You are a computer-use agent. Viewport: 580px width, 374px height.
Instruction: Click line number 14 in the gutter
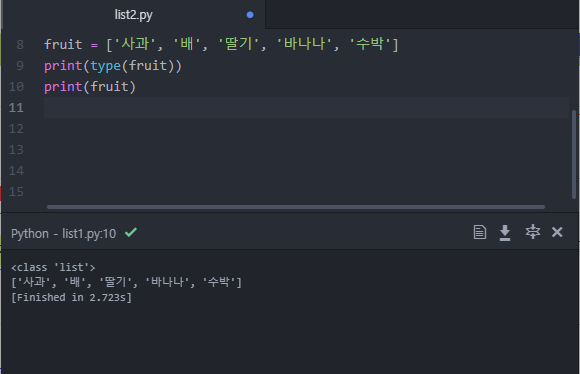click(x=16, y=171)
